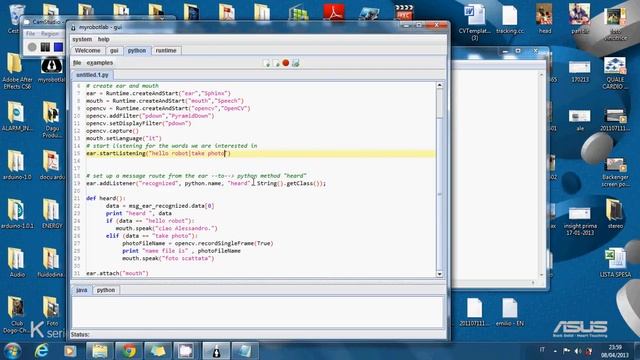Select the 170213 desktop file icon
The width and height of the screenshot is (640, 360).
pos(580,70)
